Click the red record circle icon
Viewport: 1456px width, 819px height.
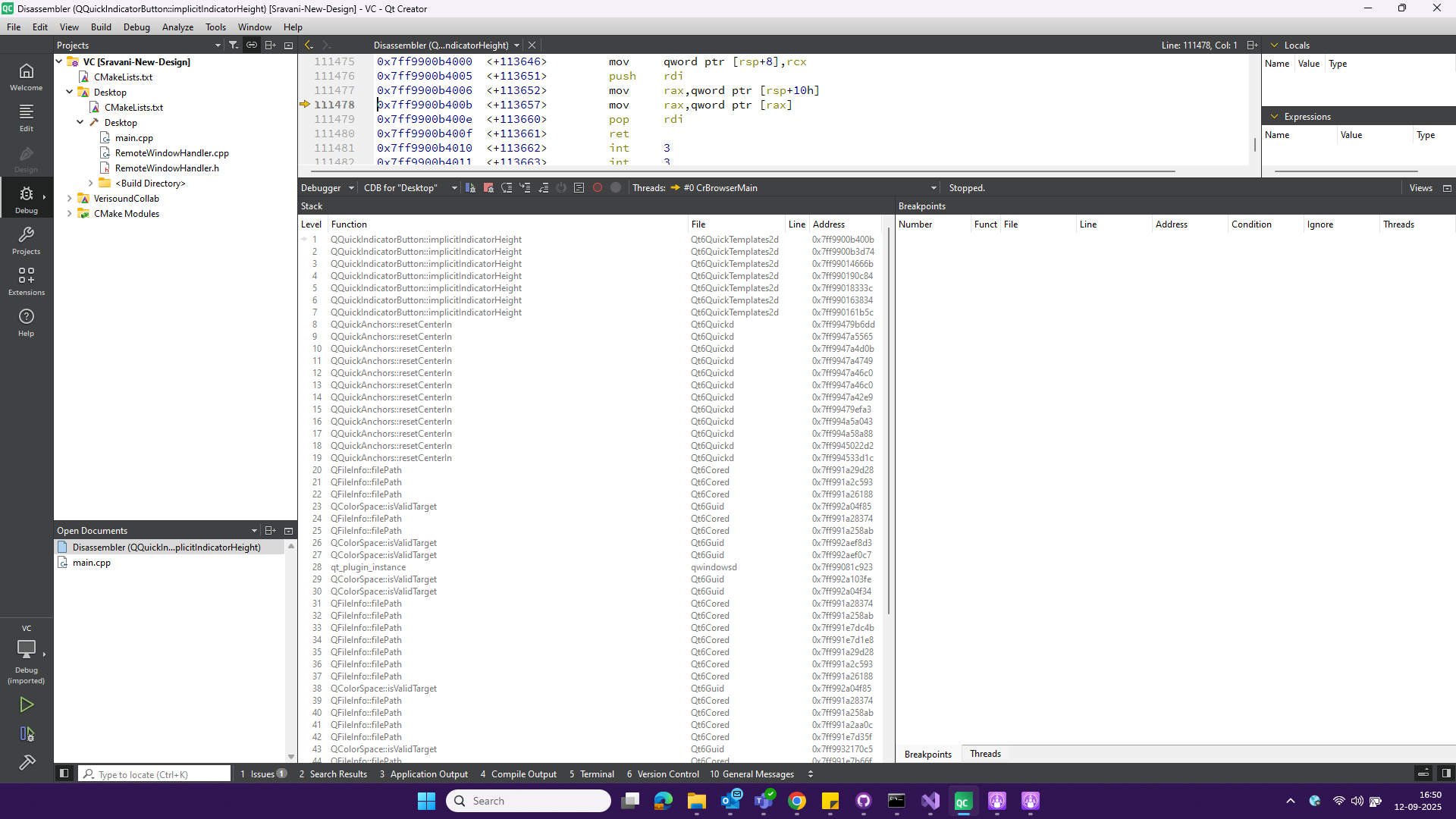click(598, 188)
